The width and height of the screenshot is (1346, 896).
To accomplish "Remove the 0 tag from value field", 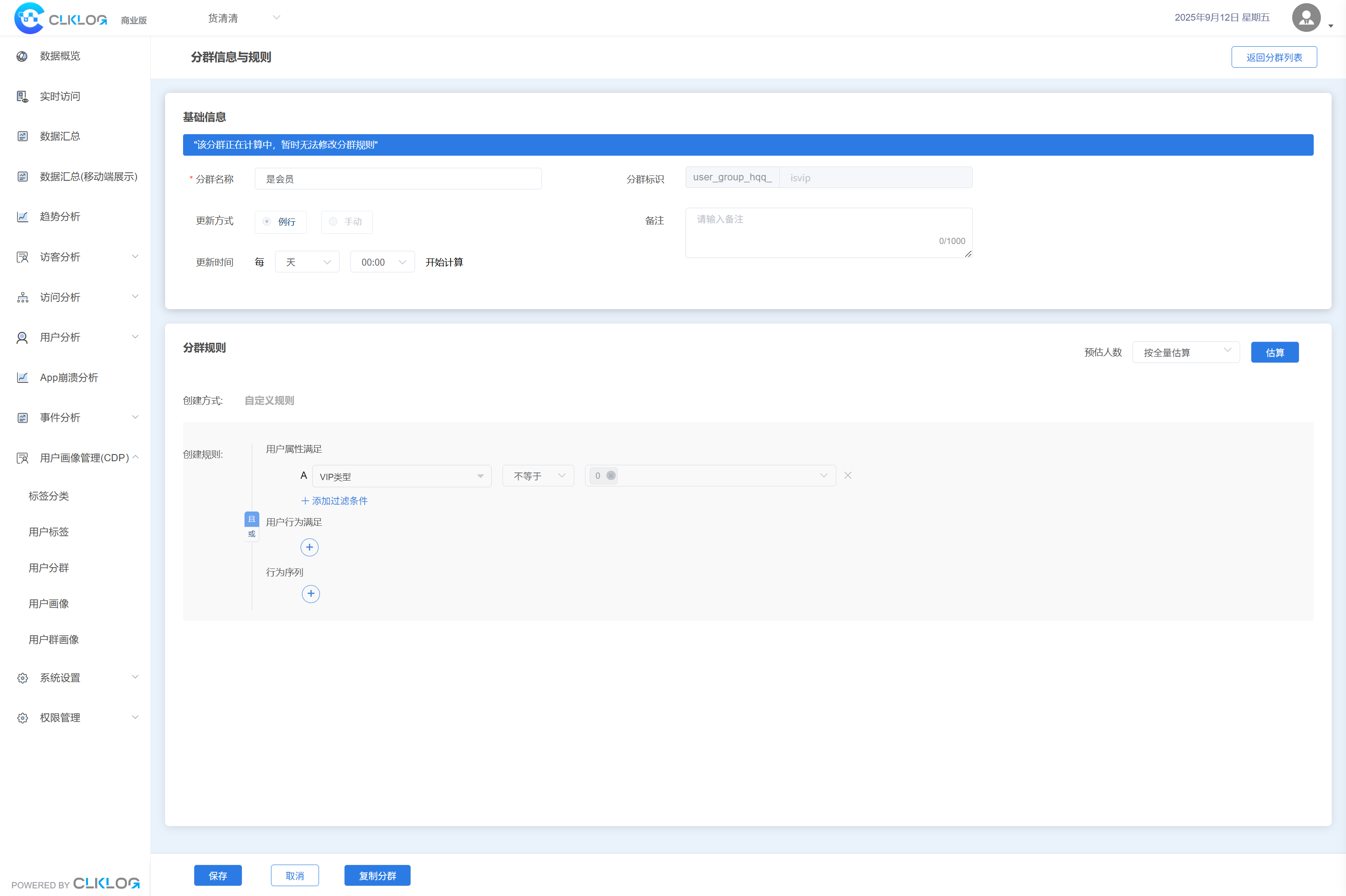I will (611, 476).
